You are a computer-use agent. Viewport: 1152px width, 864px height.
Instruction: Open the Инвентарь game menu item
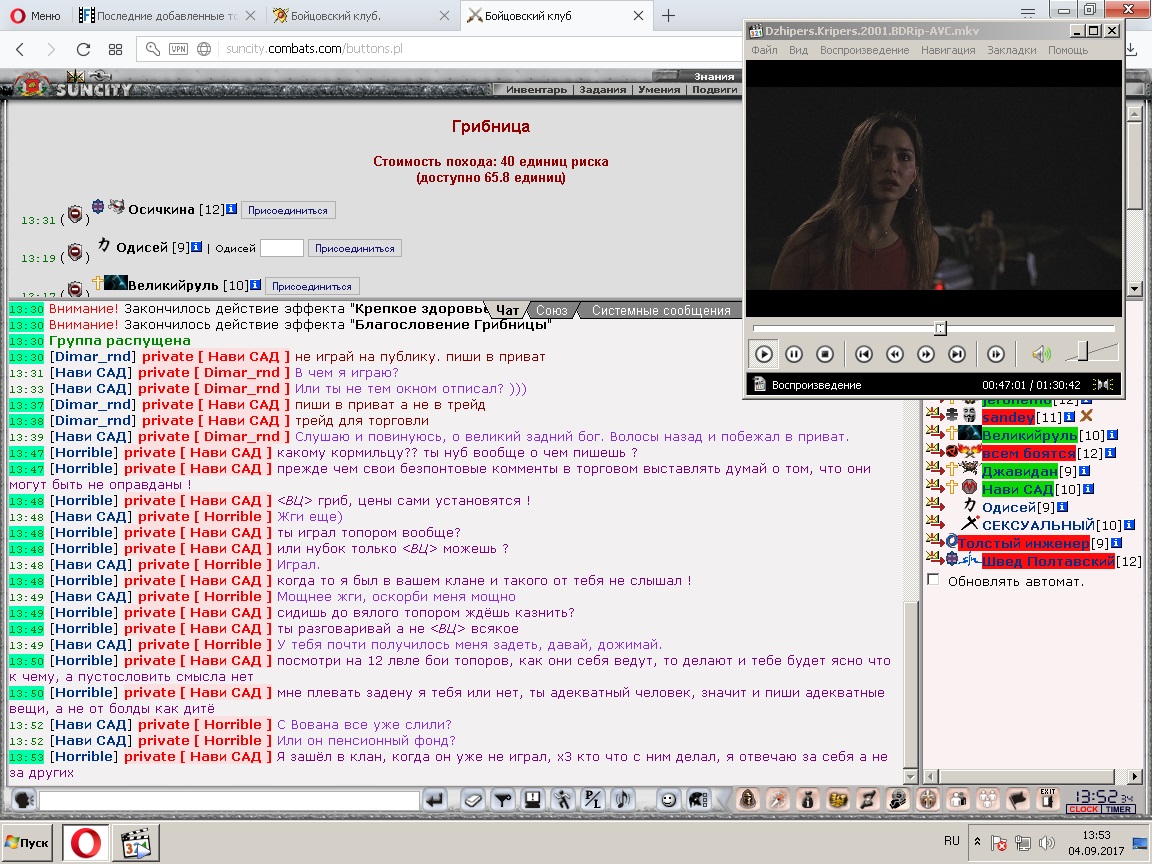coord(536,90)
